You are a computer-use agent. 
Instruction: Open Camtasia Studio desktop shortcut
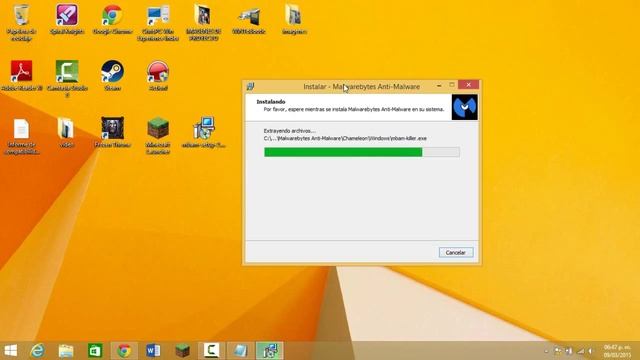pyautogui.click(x=67, y=78)
